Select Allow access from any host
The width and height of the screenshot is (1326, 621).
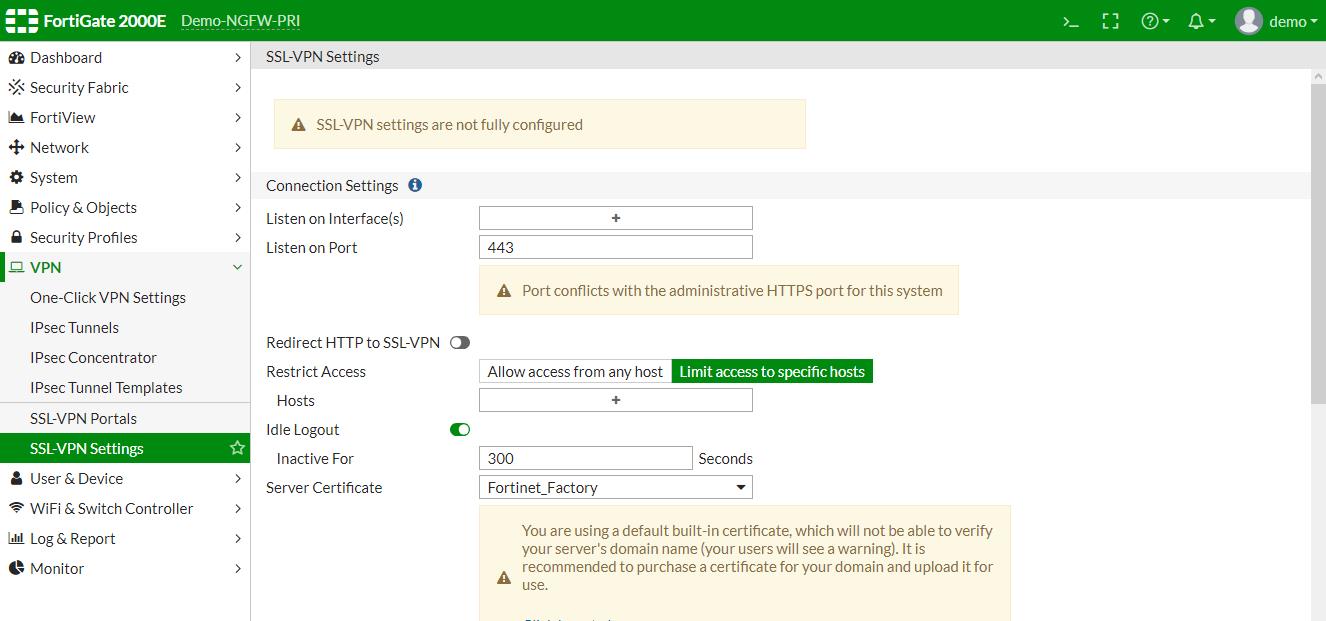point(575,372)
